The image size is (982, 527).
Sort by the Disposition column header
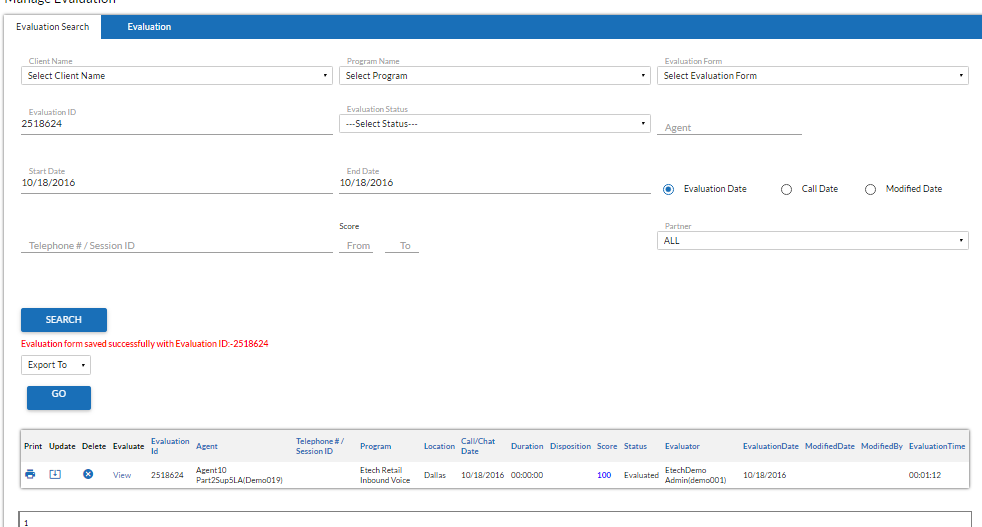571,446
